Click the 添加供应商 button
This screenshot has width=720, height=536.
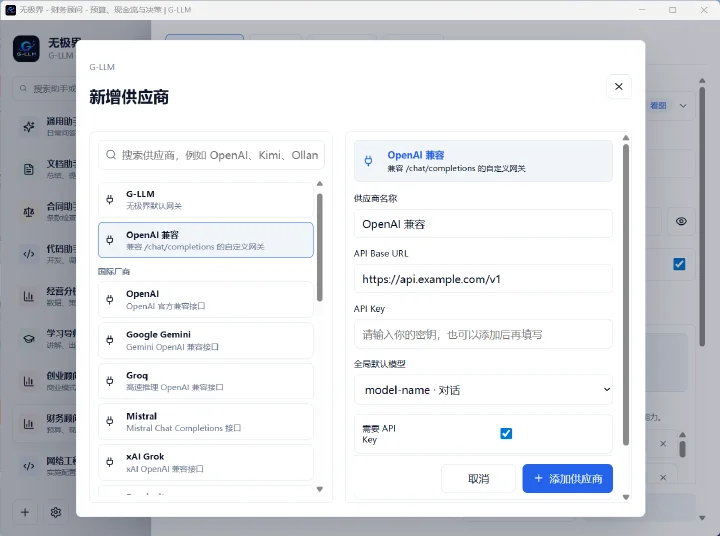[568, 479]
